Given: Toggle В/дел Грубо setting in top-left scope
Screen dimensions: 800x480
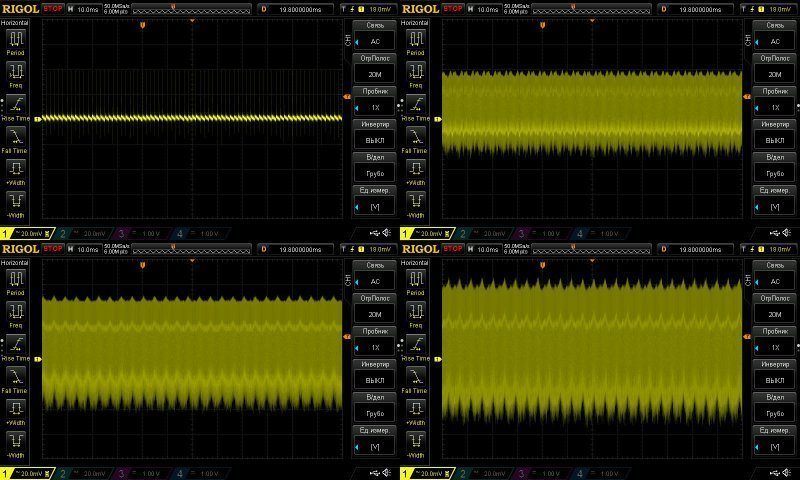Looking at the screenshot, I should point(374,167).
